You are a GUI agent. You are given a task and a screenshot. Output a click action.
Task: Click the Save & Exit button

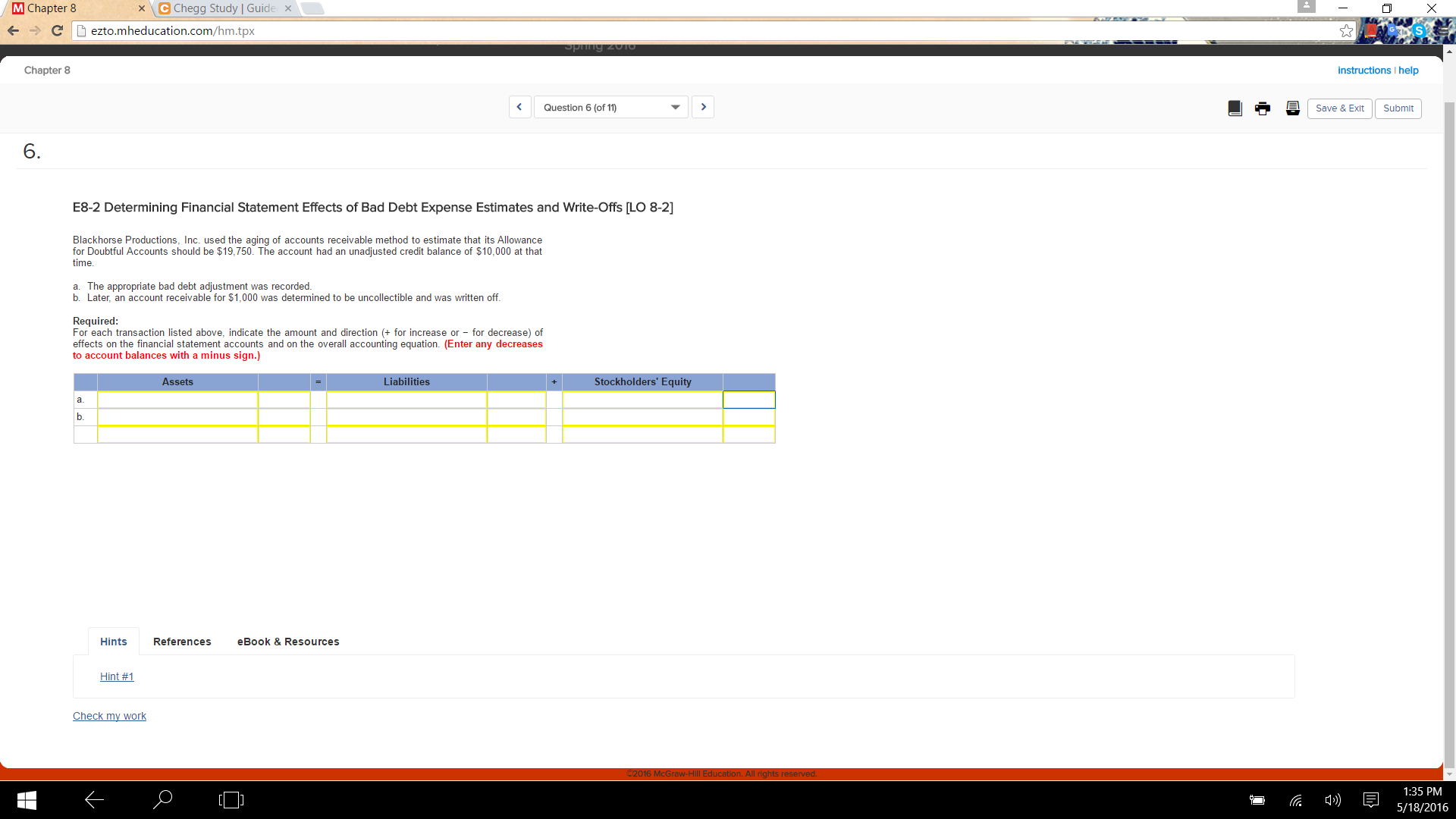pos(1339,108)
